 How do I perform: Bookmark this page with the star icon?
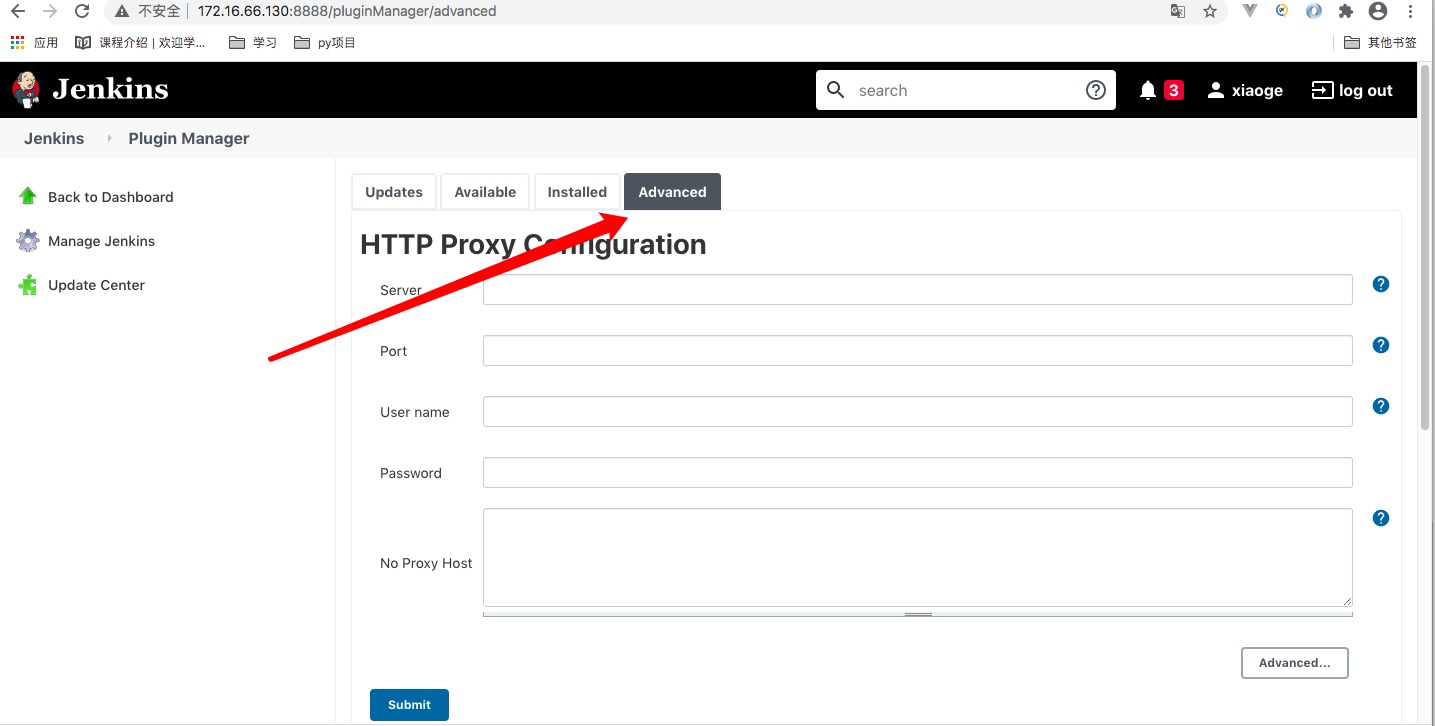(x=1210, y=11)
